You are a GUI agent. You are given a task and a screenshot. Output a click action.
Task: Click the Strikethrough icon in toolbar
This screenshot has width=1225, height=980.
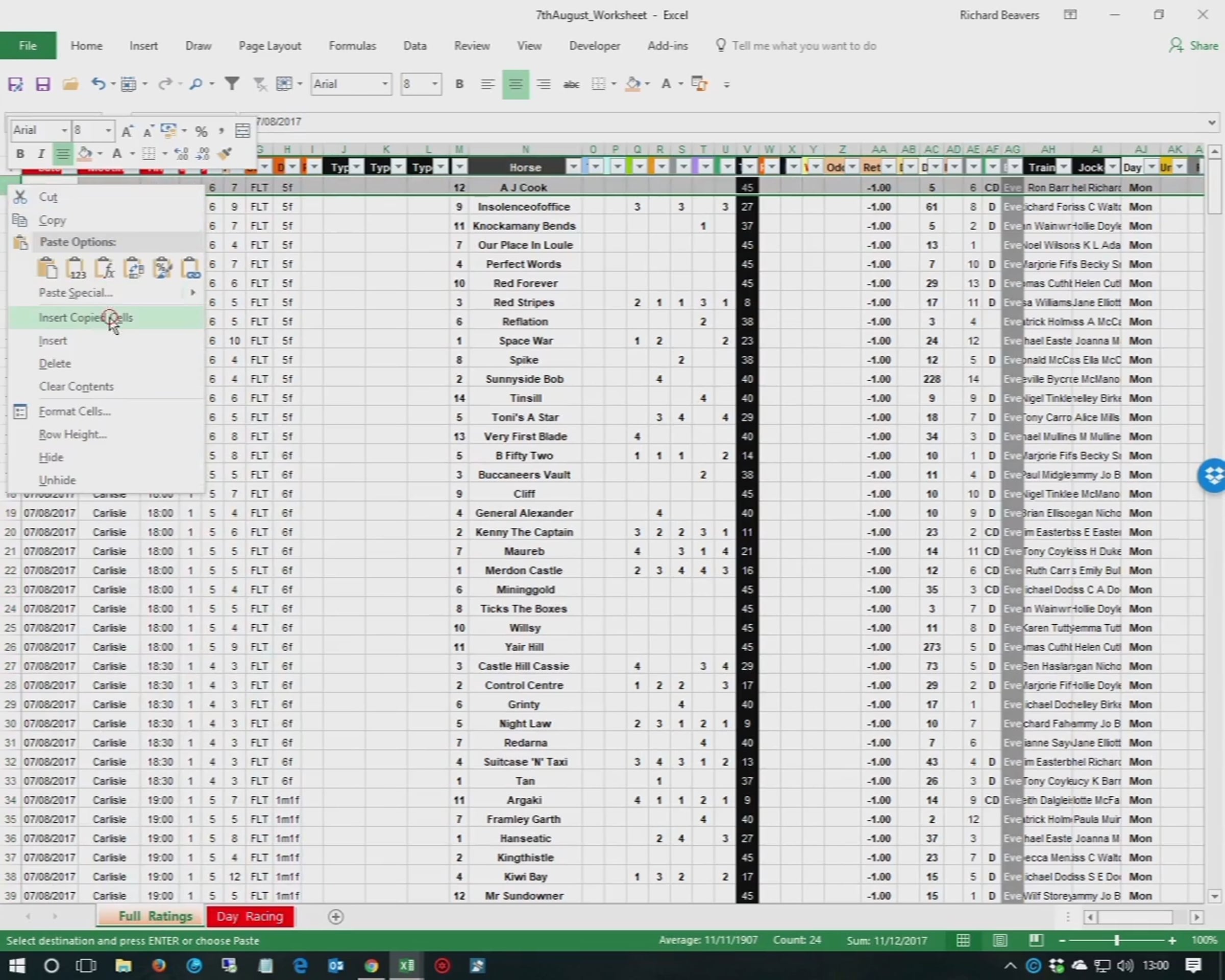coord(571,85)
